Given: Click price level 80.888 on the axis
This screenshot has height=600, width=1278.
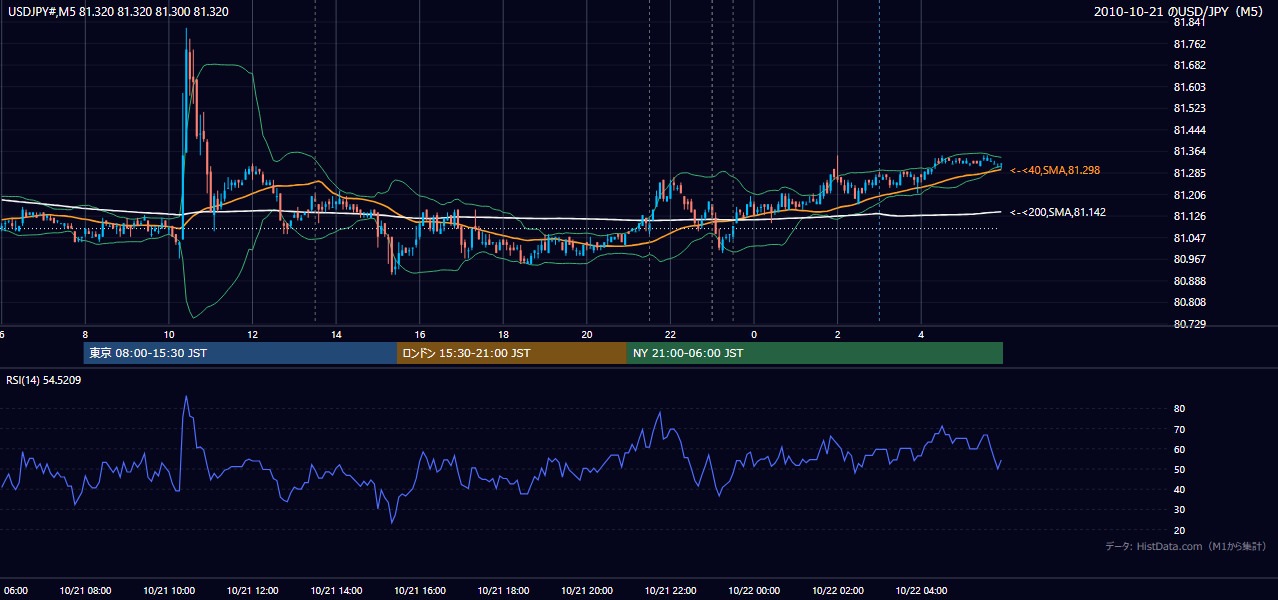Looking at the screenshot, I should click(x=1190, y=281).
